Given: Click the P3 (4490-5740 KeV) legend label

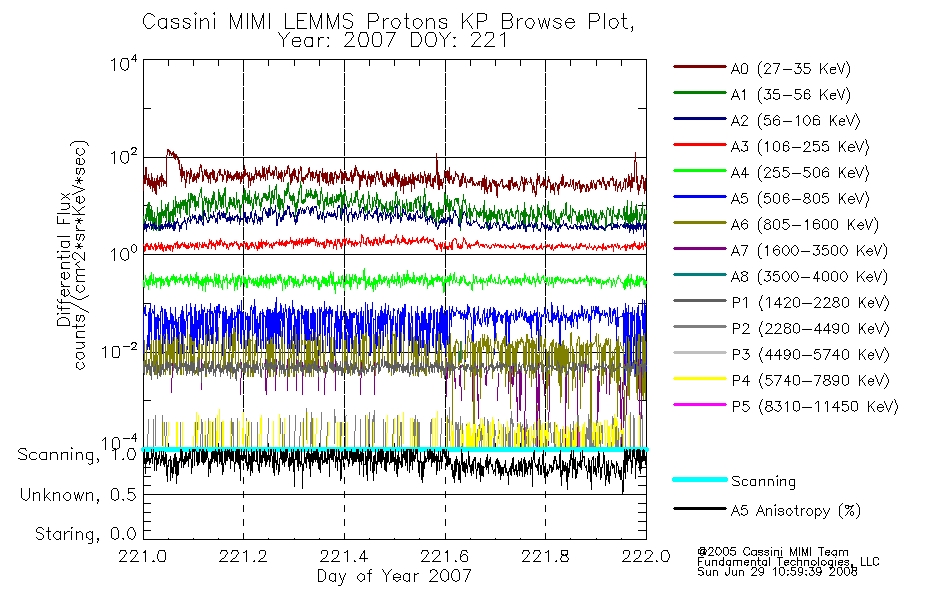Looking at the screenshot, I should [810, 355].
